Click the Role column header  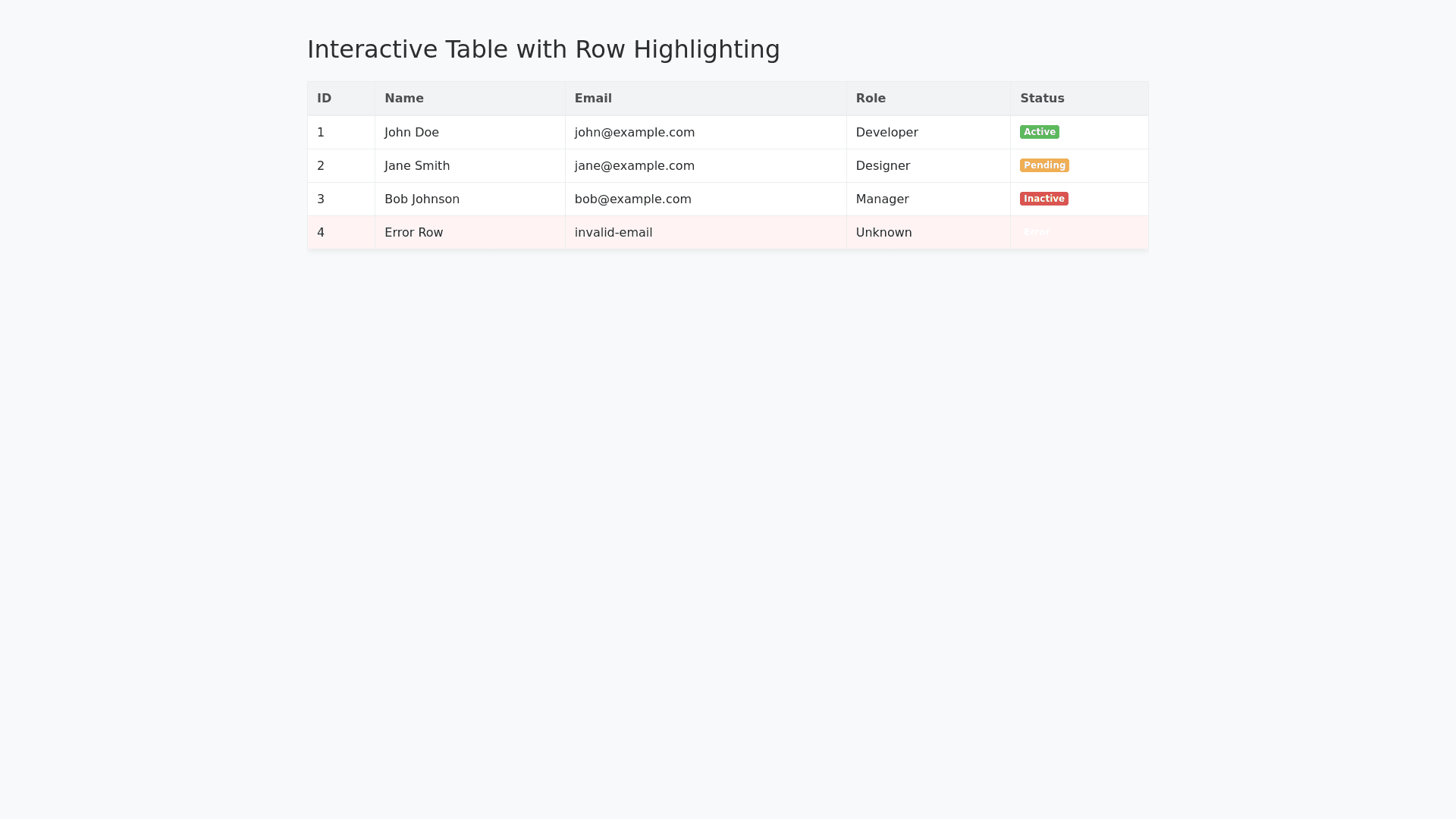click(x=871, y=99)
